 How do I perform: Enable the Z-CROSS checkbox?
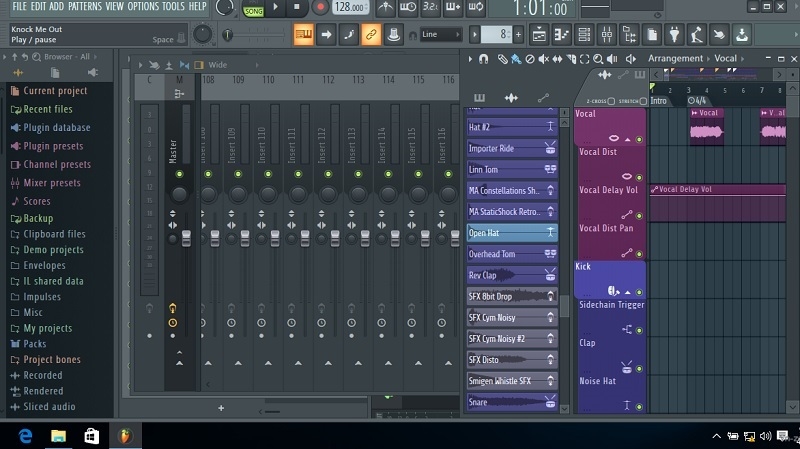(x=611, y=101)
